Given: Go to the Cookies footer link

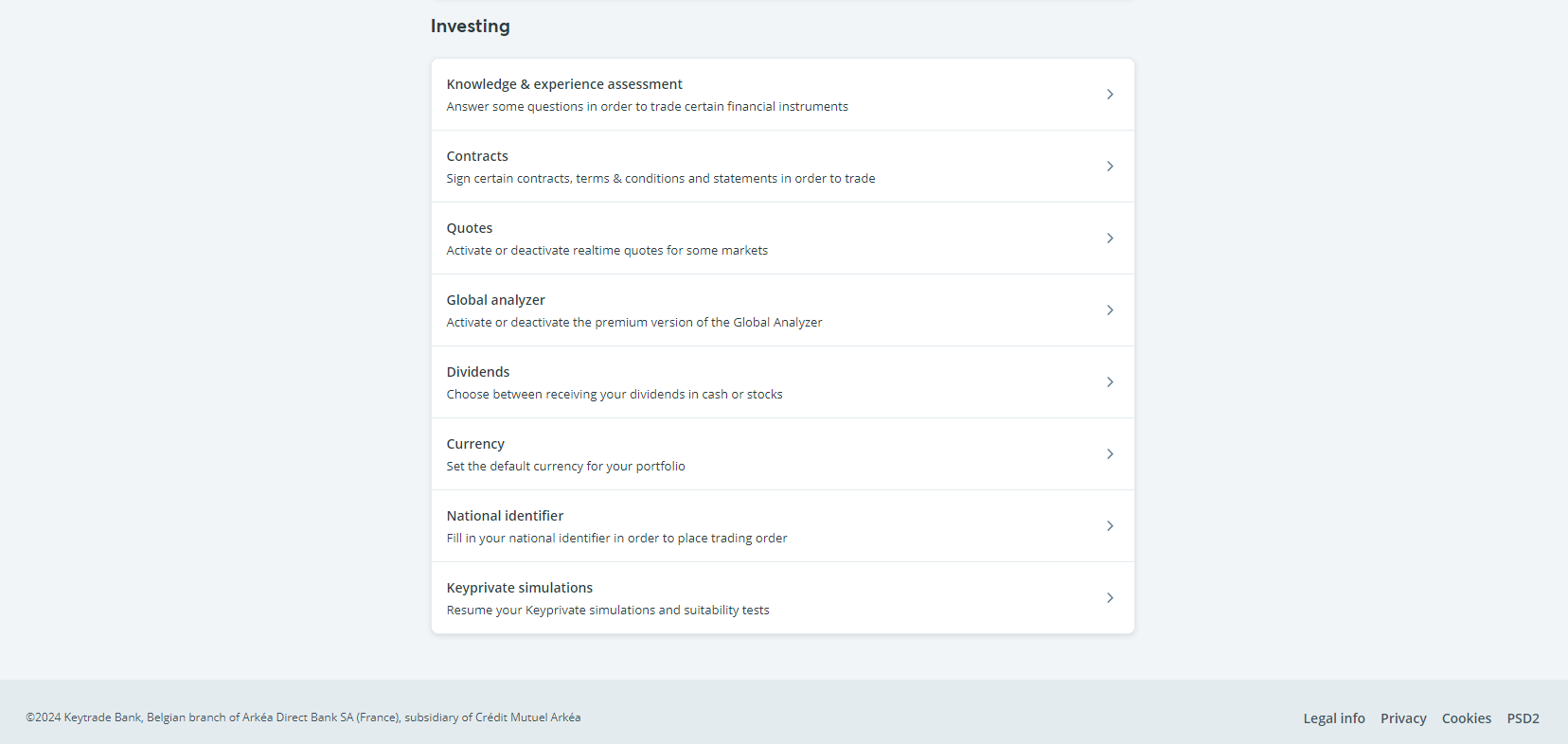Looking at the screenshot, I should (1467, 718).
